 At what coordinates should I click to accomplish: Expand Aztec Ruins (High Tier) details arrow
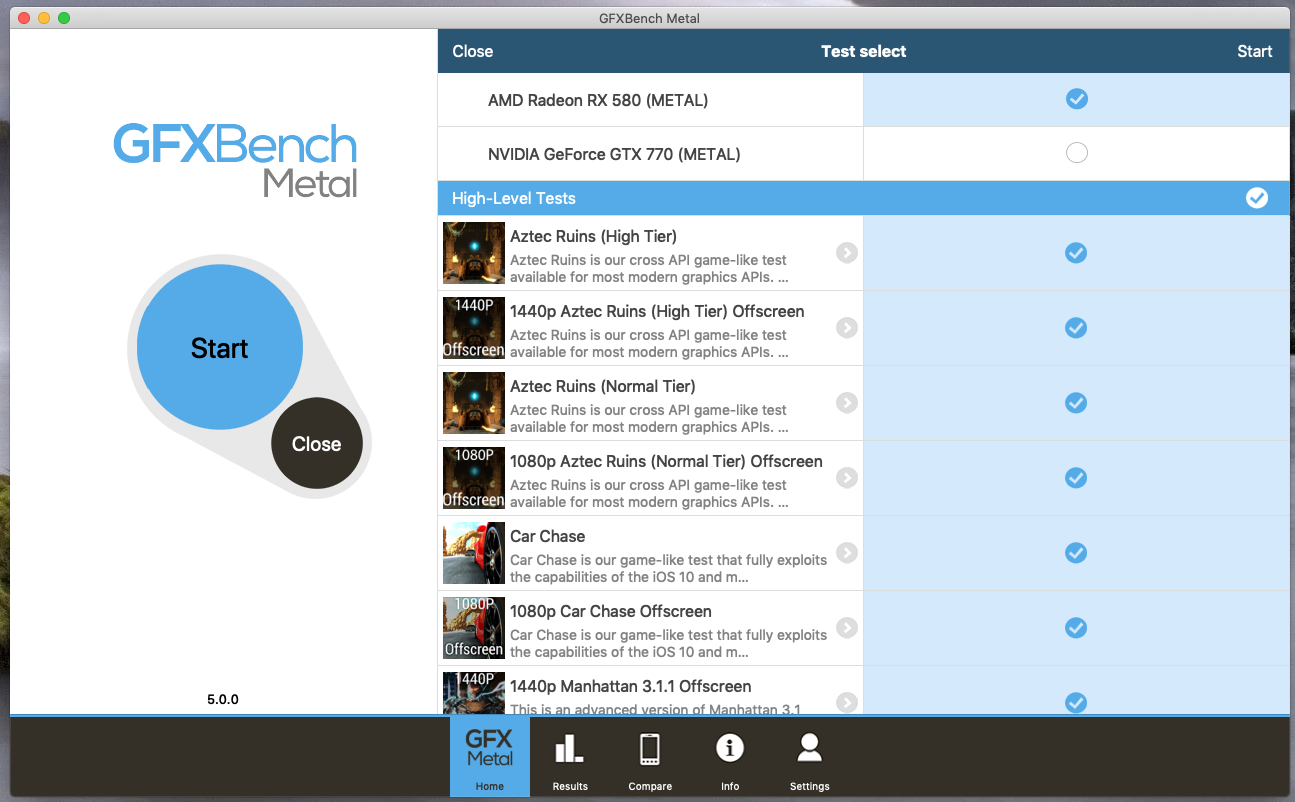(847, 253)
